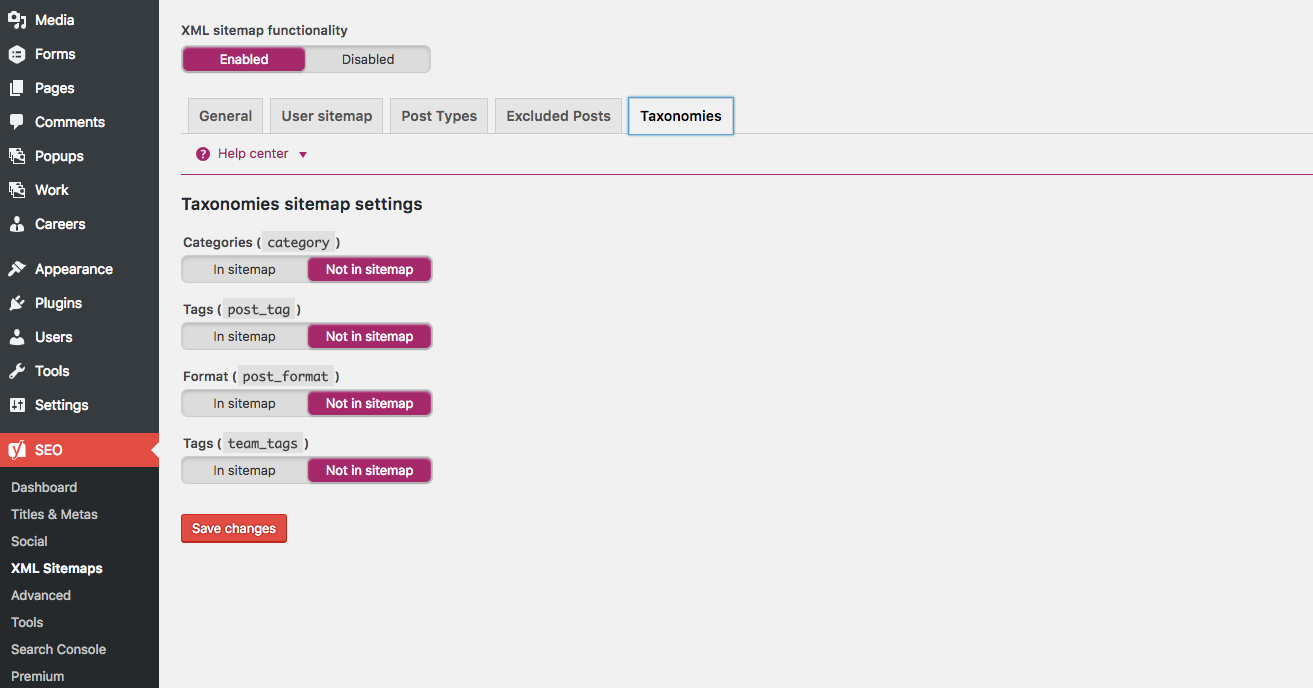Open the Excluded Posts tab
This screenshot has height=688, width=1313.
point(558,116)
